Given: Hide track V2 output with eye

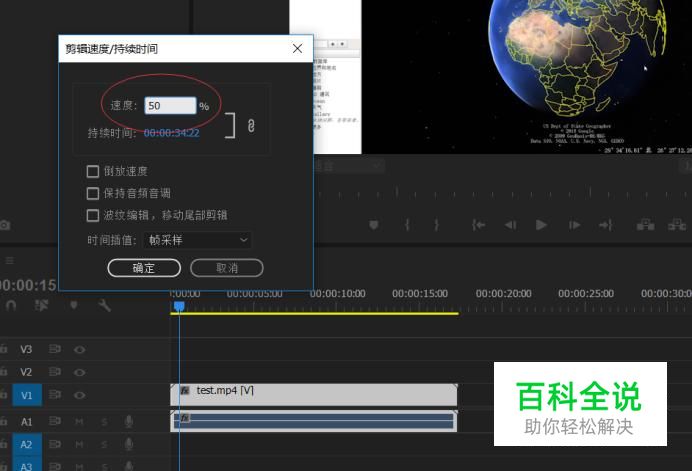Looking at the screenshot, I should coord(79,372).
